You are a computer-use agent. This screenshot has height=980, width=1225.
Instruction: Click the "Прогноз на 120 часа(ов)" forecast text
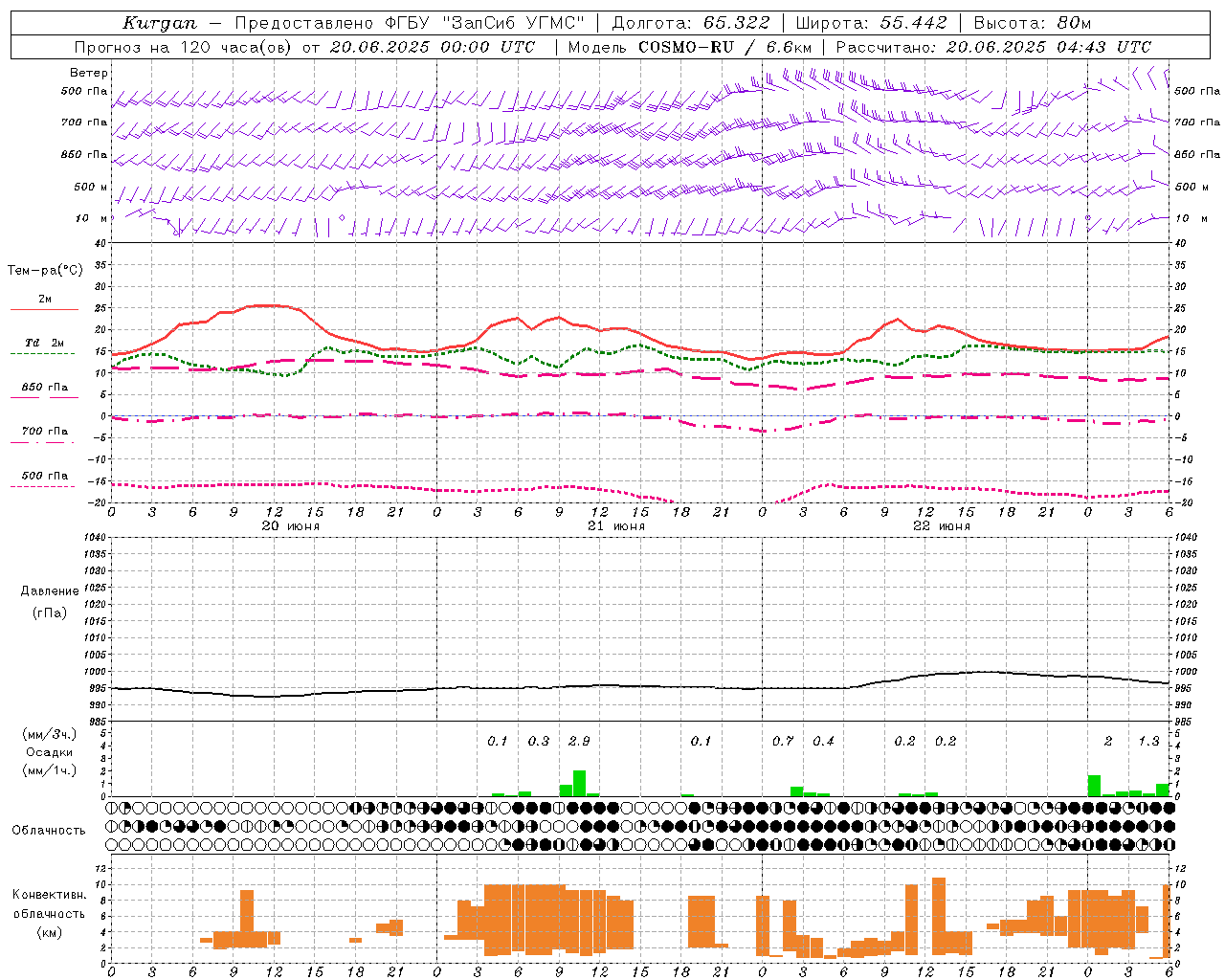(184, 47)
